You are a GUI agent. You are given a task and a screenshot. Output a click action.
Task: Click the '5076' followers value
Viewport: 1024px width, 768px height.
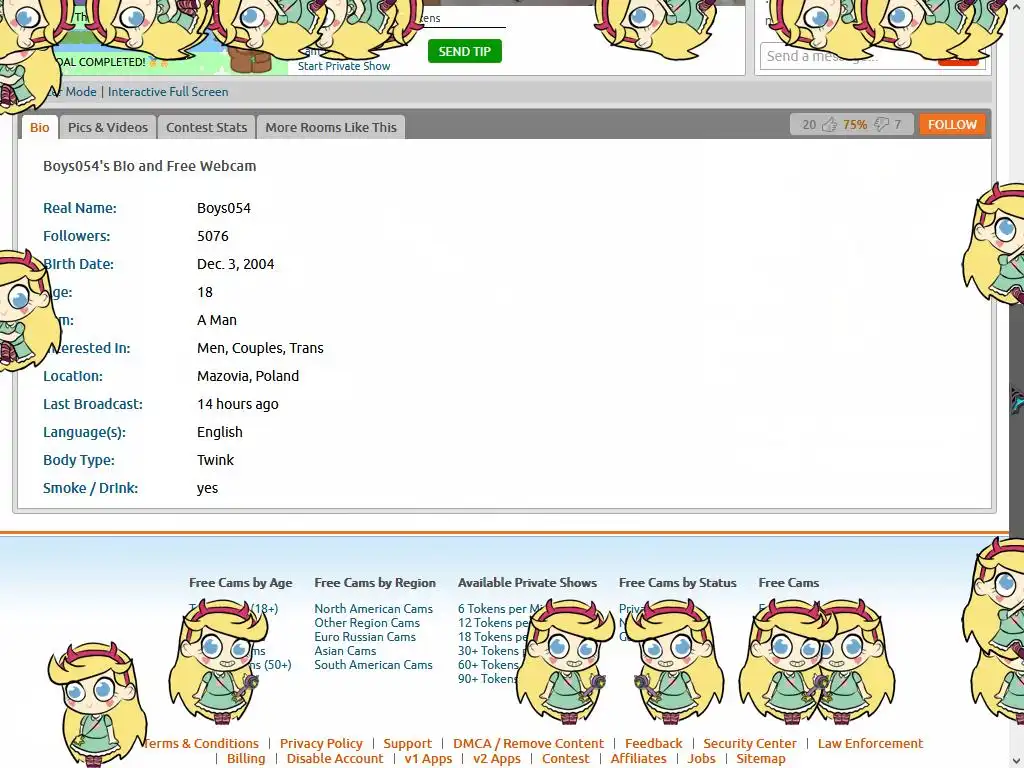point(213,236)
